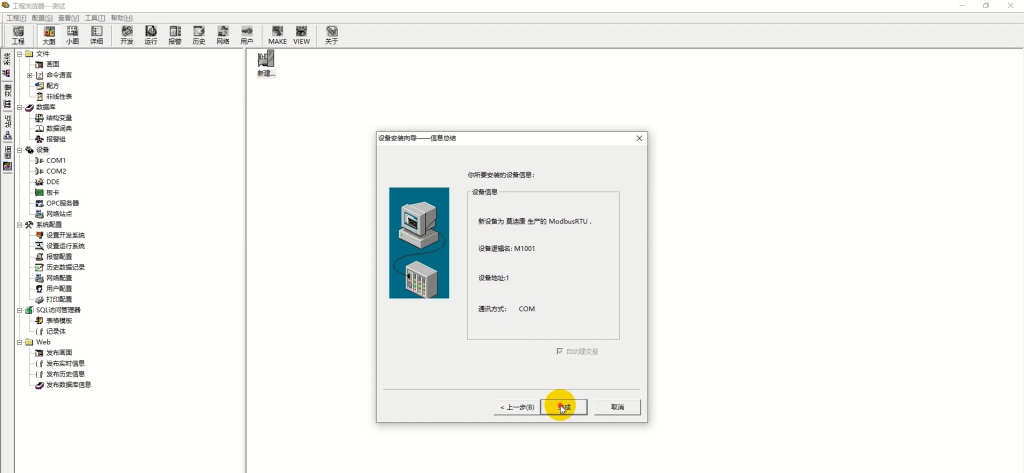
Task: Click the 完成 finish button
Action: (x=564, y=407)
